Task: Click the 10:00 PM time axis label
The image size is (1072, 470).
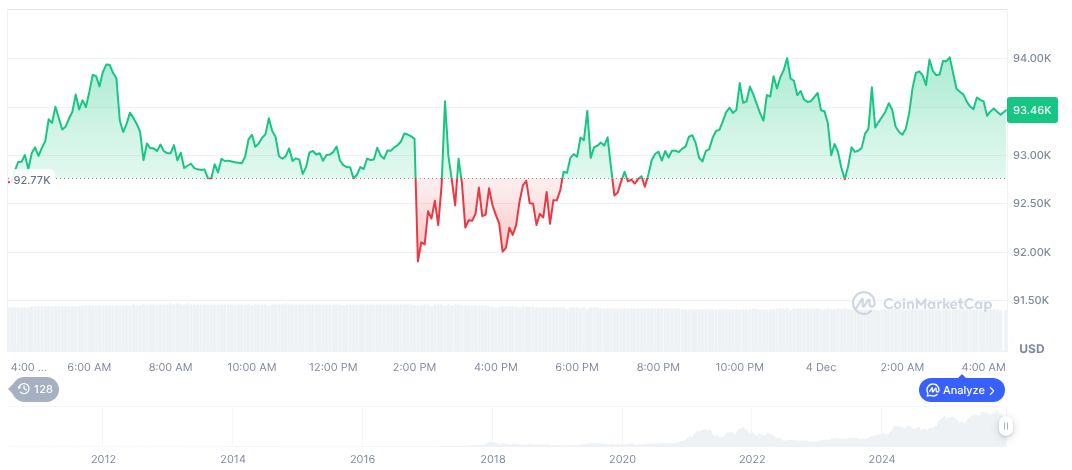Action: point(739,367)
